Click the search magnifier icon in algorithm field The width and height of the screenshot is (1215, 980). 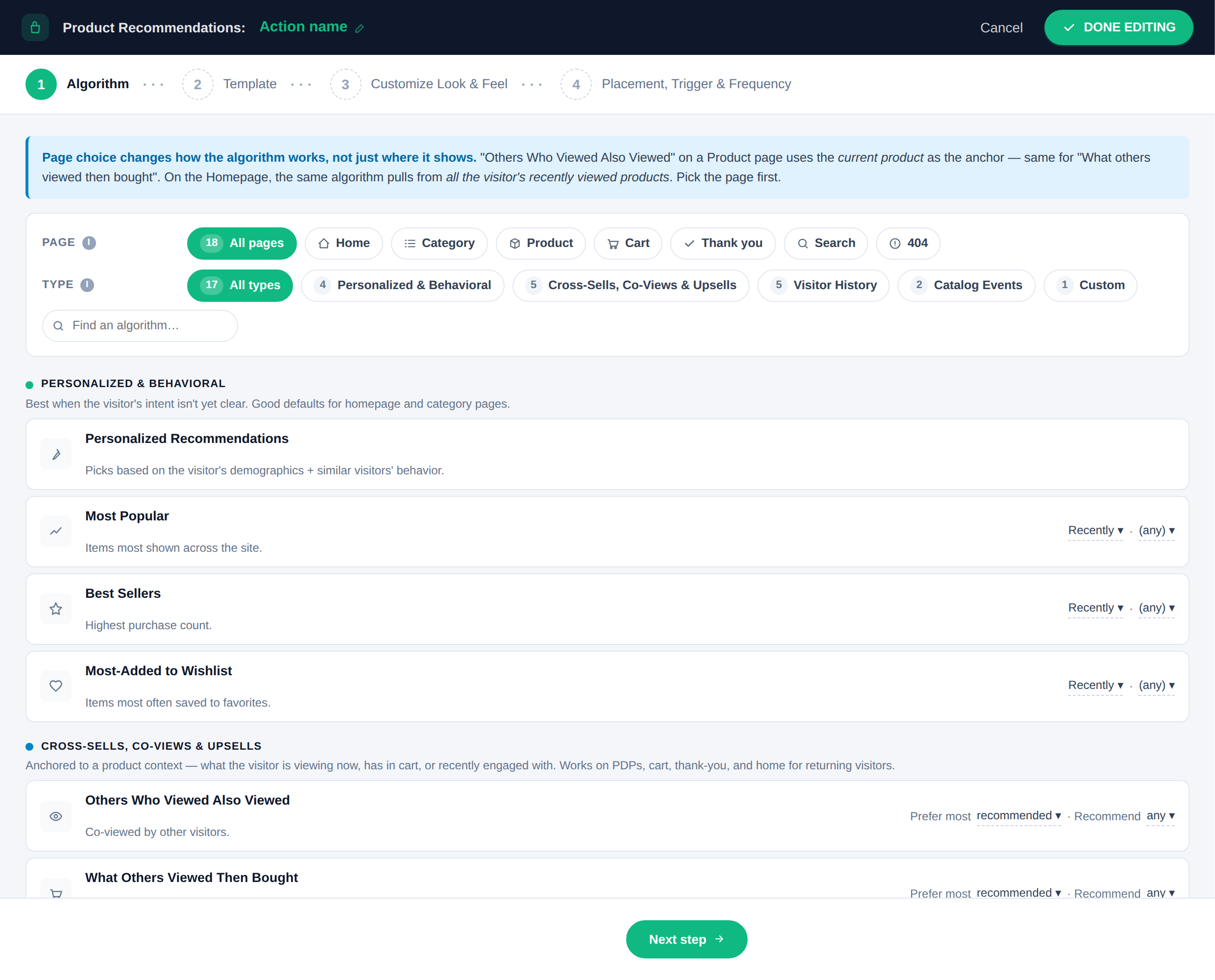click(x=58, y=326)
